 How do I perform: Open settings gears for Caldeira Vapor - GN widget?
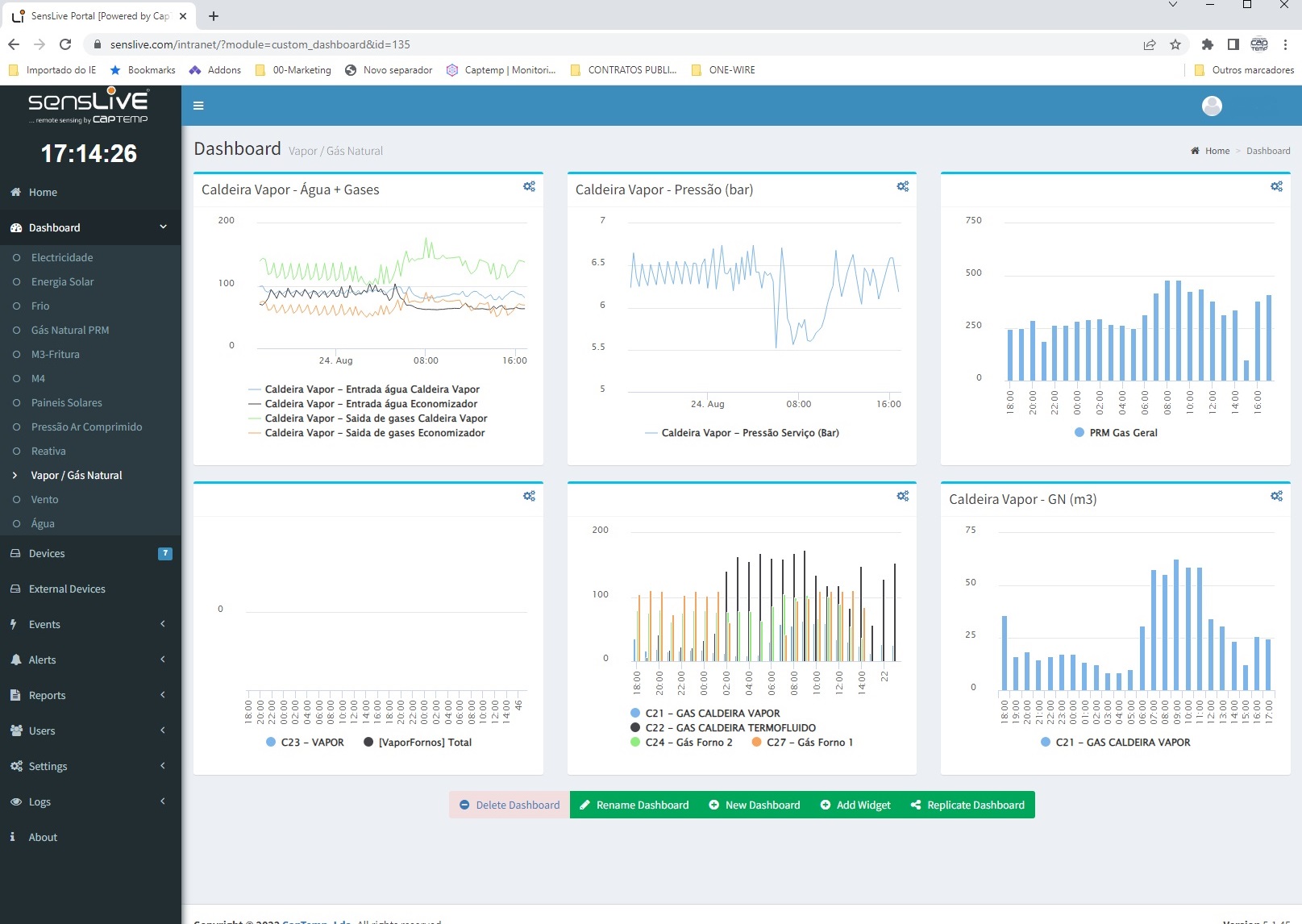pyautogui.click(x=1276, y=496)
